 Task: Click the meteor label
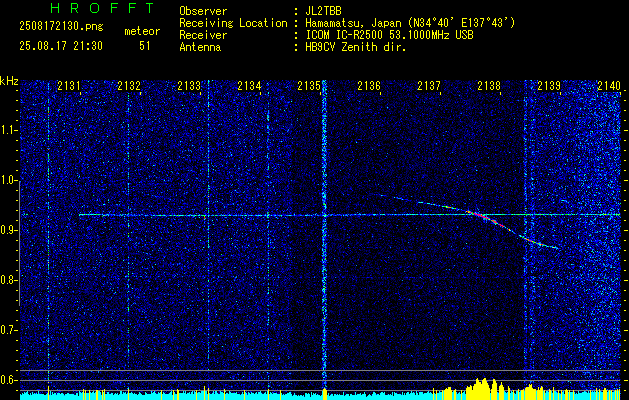[142, 31]
